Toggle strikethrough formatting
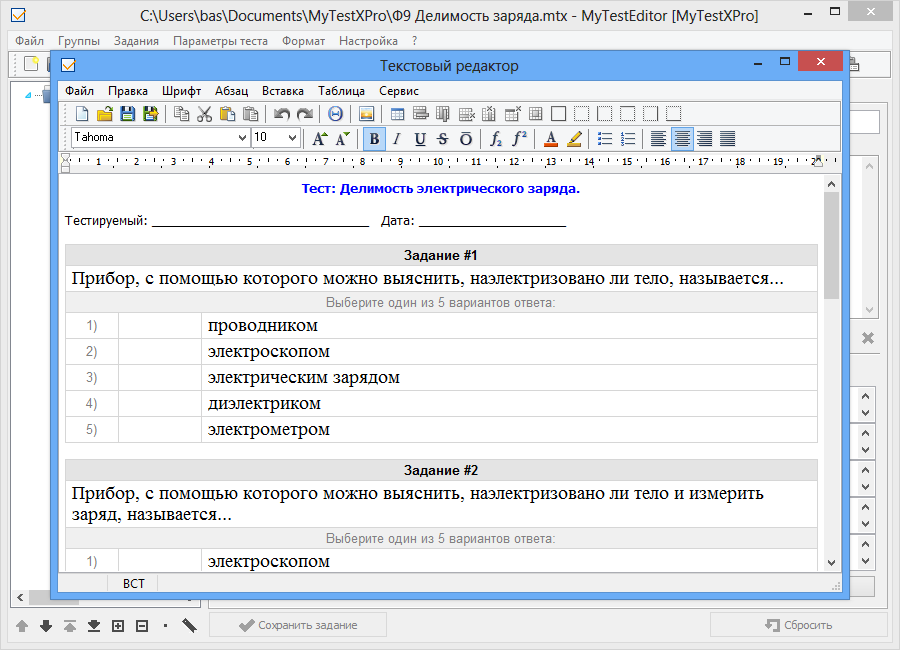 [x=443, y=138]
